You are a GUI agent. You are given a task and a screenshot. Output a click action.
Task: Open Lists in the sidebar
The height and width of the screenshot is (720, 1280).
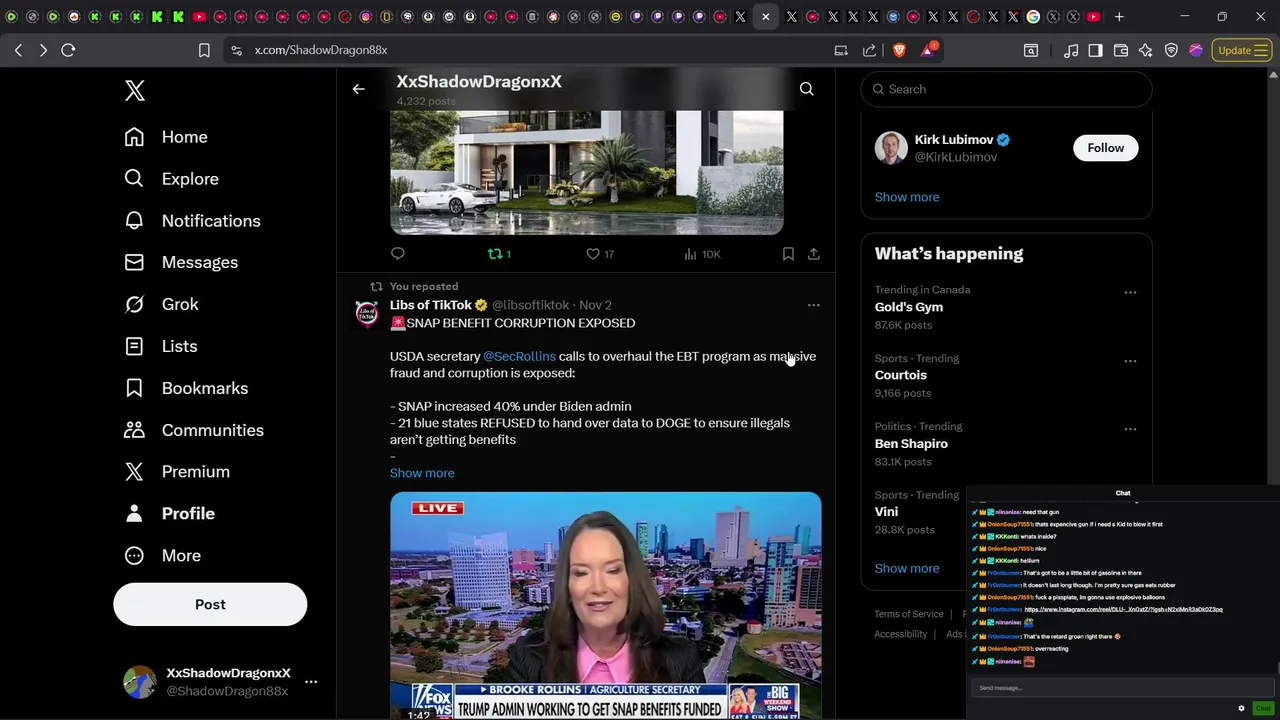click(x=160, y=346)
